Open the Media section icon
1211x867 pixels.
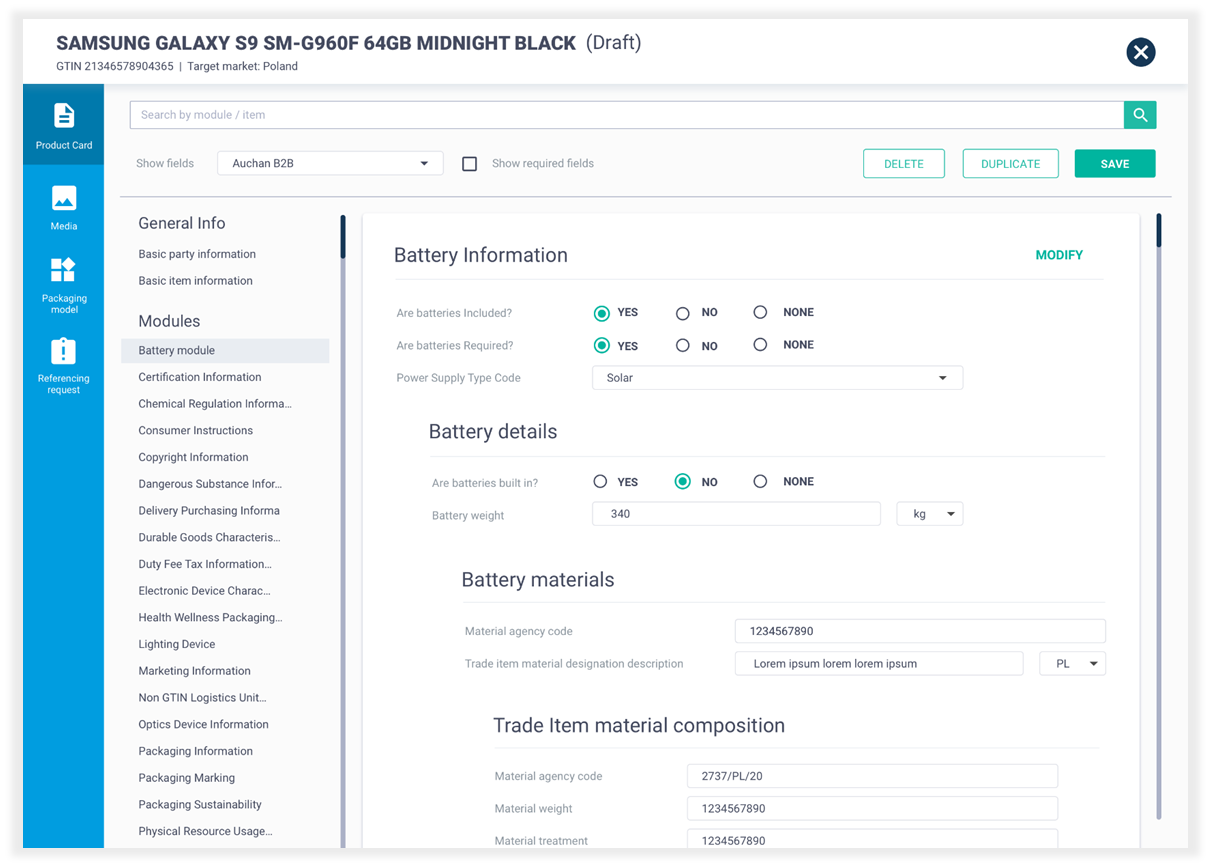coord(64,206)
